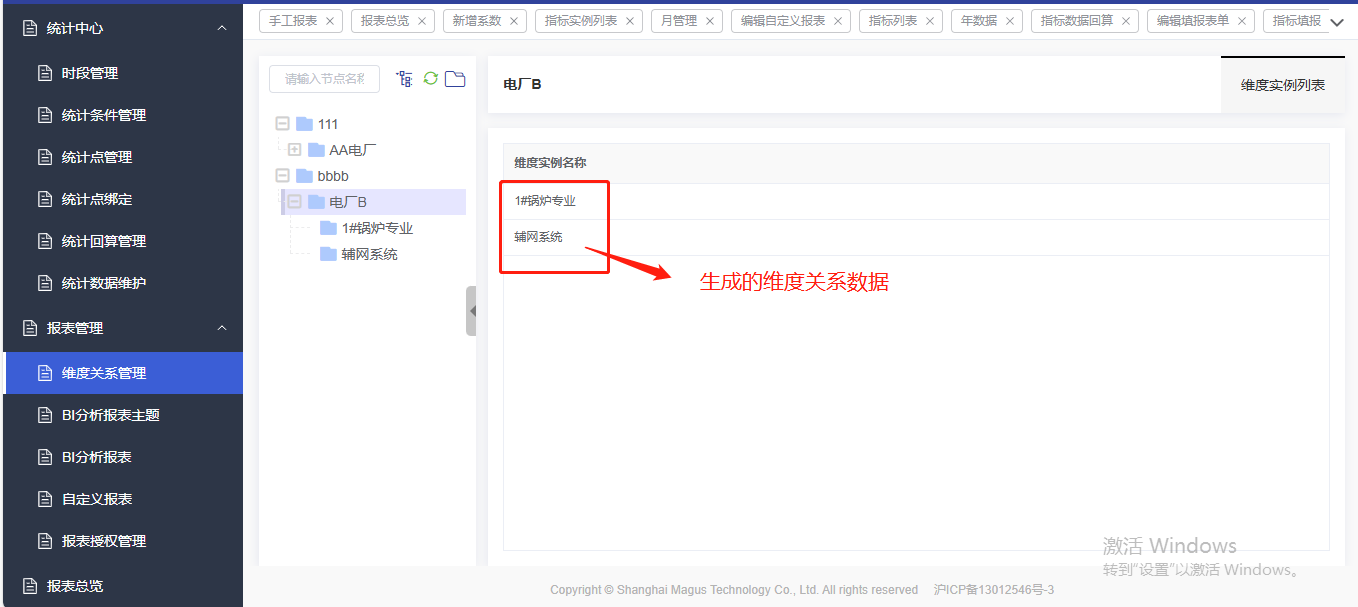Select the 辅网系统 tree node

(x=369, y=254)
